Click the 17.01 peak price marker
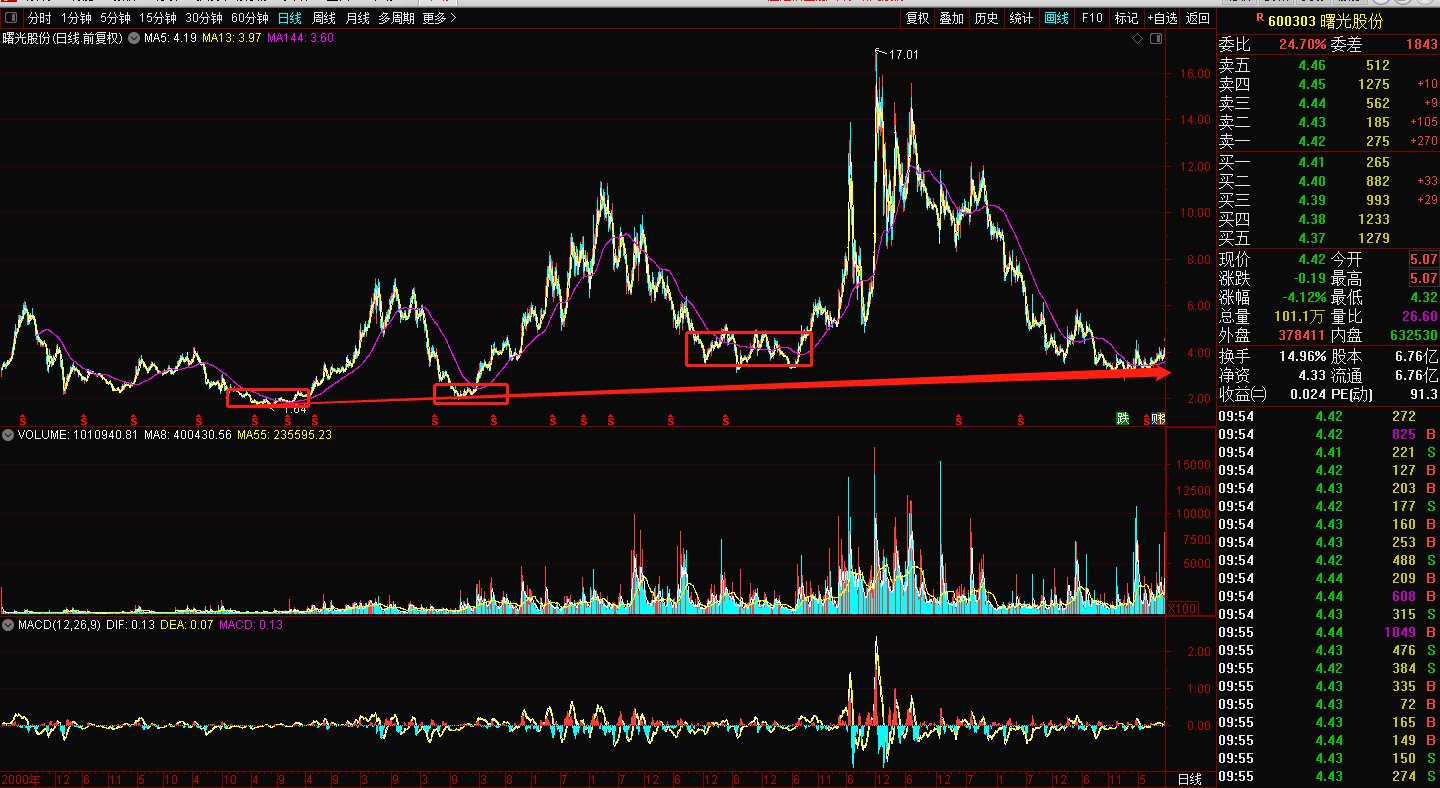The image size is (1440, 788). coord(903,54)
